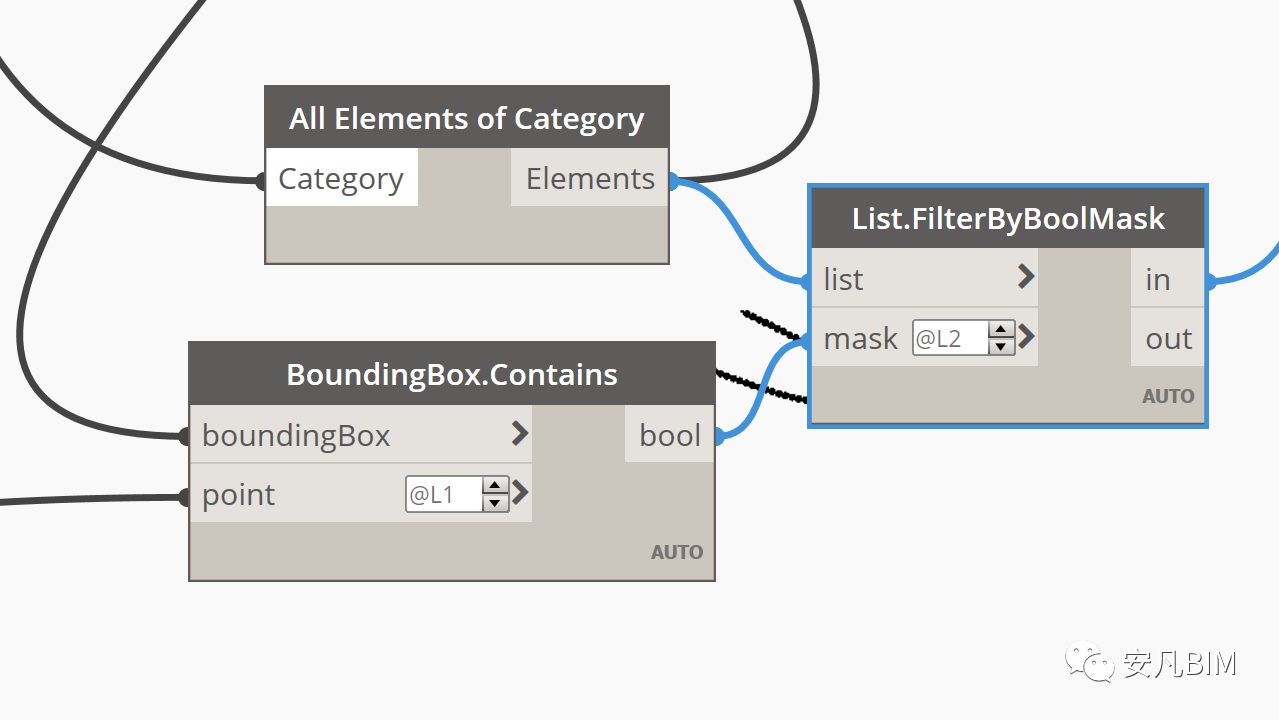Decrease the point @L1 level stepper
This screenshot has height=720, width=1279.
tap(495, 503)
